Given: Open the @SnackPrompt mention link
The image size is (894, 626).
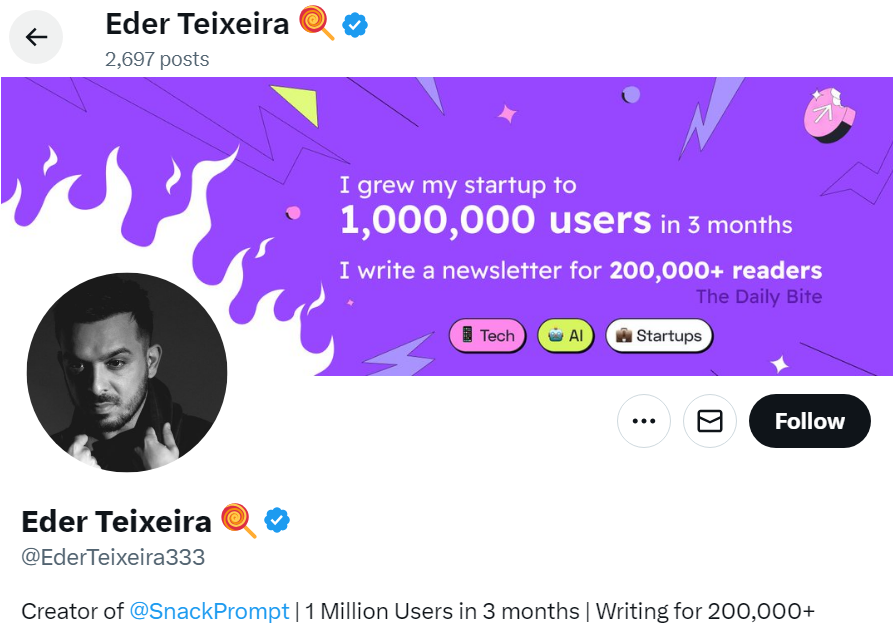Looking at the screenshot, I should 209,610.
